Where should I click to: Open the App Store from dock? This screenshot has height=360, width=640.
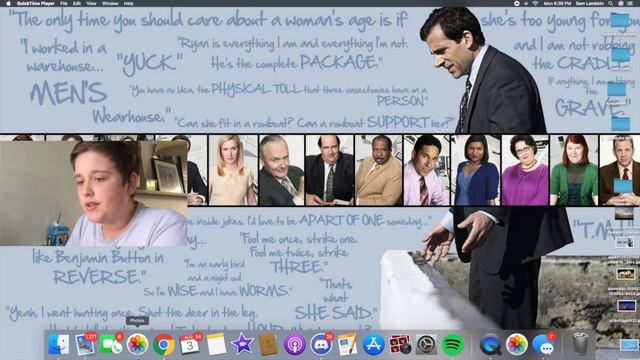[373, 345]
